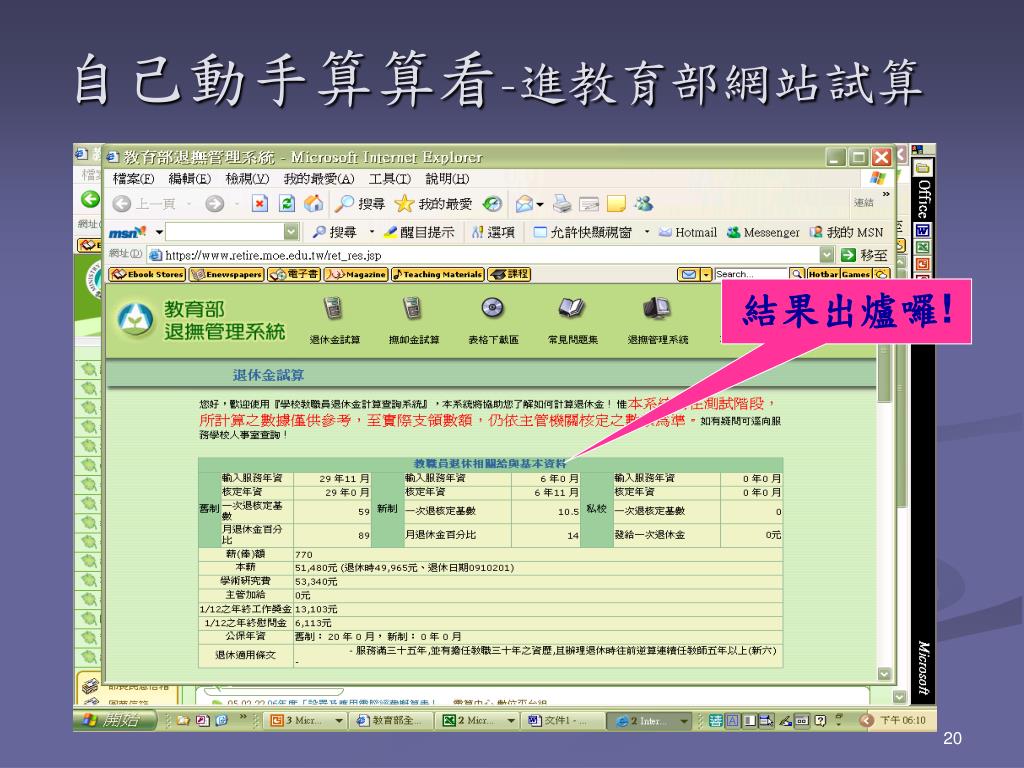Switch to 教育部全... taskbar window
Viewport: 1024px width, 768px height.
pos(393,720)
